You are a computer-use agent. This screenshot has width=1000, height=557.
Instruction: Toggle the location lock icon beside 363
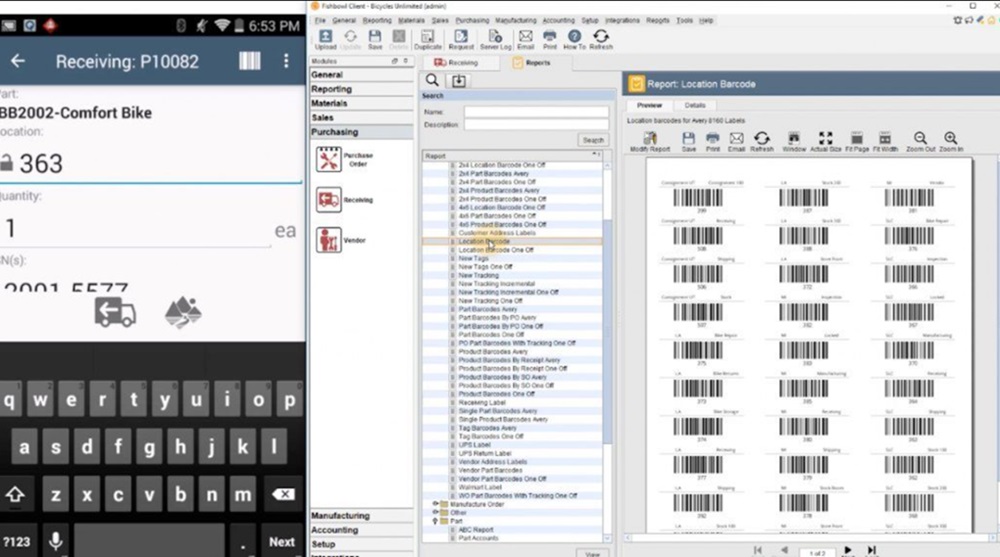(8, 163)
